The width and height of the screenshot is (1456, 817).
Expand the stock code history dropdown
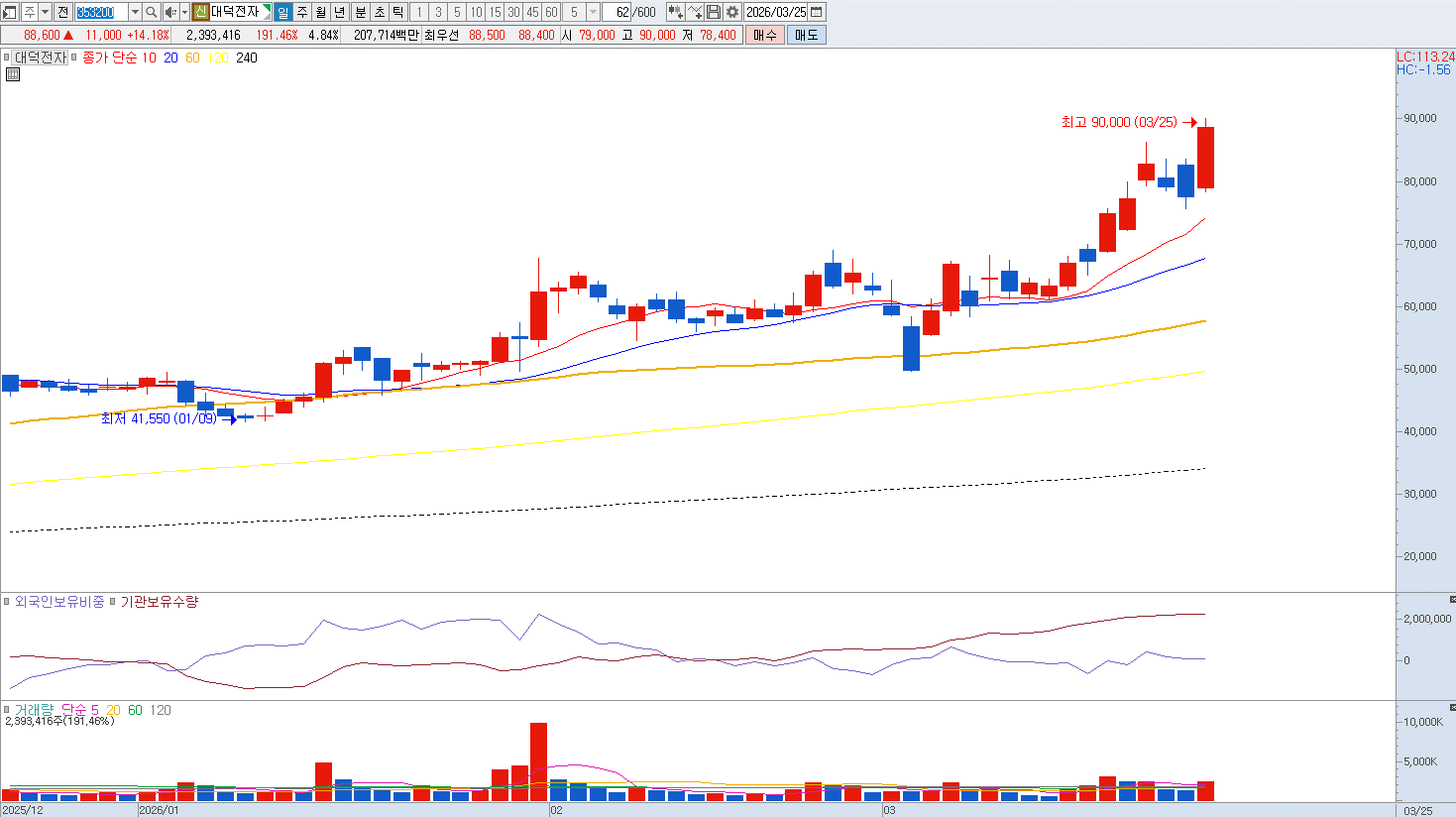pyautogui.click(x=135, y=12)
